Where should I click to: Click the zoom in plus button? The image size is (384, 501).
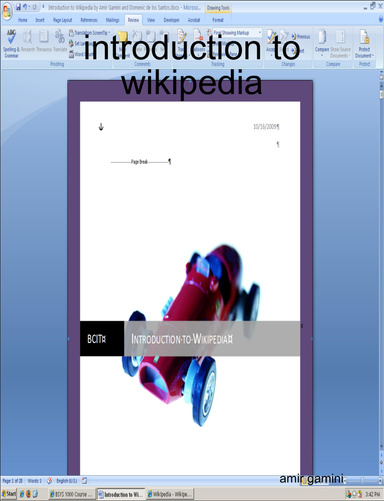pyautogui.click(x=380, y=480)
